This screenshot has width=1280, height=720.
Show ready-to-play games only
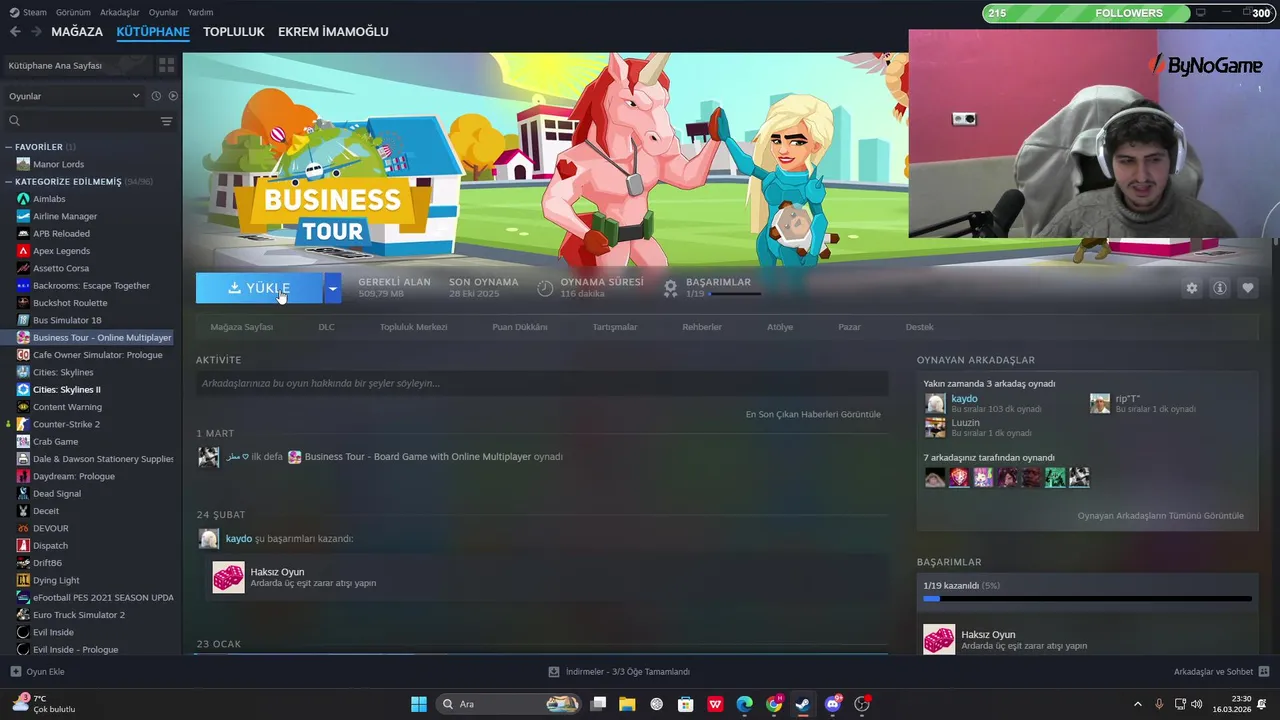[x=173, y=96]
